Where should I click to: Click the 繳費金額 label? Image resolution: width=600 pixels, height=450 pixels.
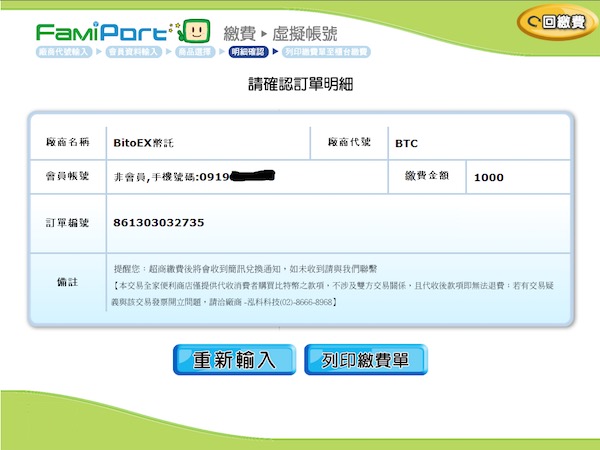427,176
